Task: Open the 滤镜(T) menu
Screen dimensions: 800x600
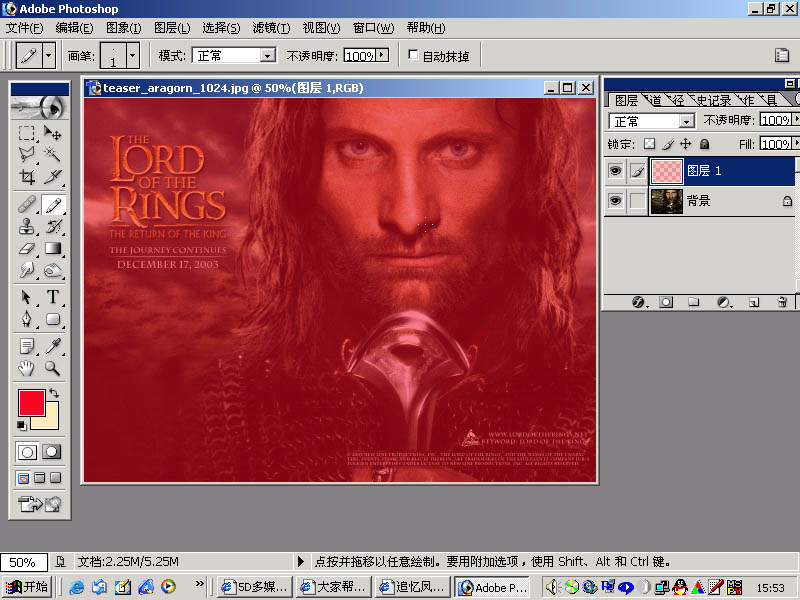Action: 271,28
